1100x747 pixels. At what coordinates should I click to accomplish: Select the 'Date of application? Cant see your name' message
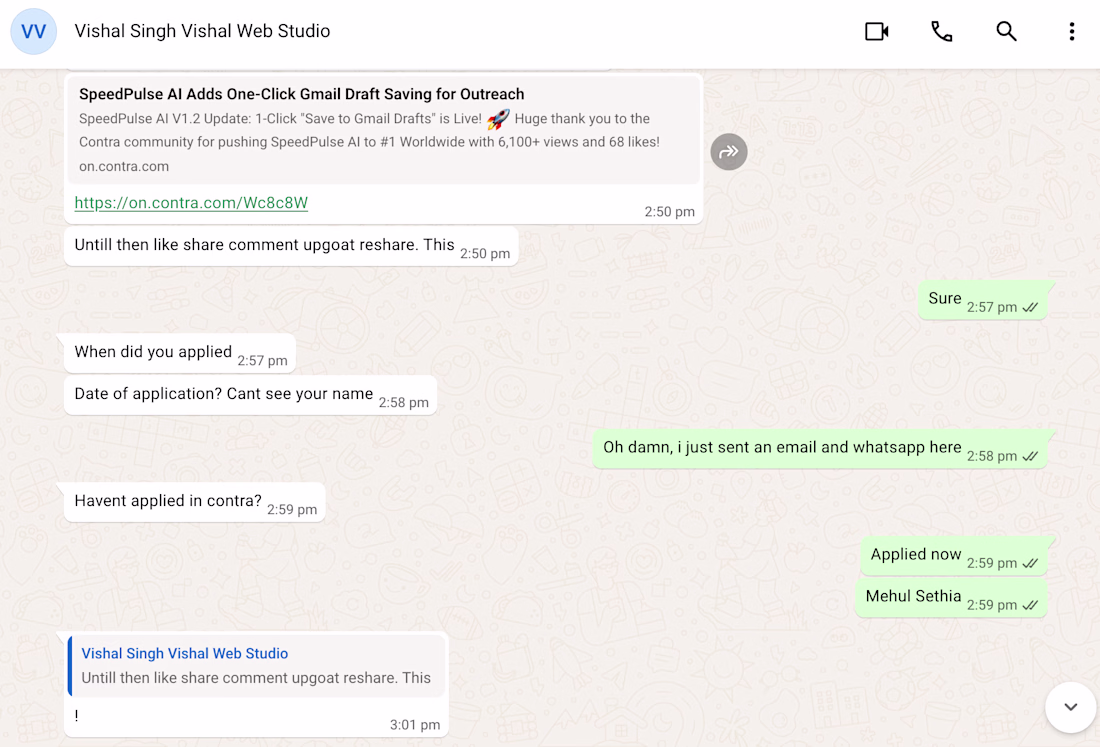pos(250,395)
